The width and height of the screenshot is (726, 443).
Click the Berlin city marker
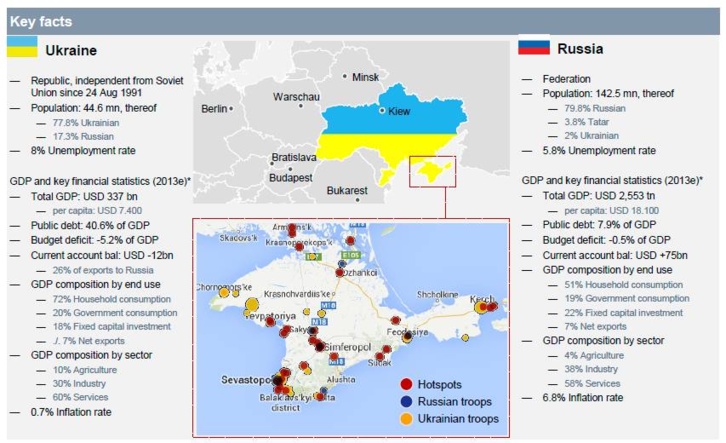pyautogui.click(x=236, y=108)
